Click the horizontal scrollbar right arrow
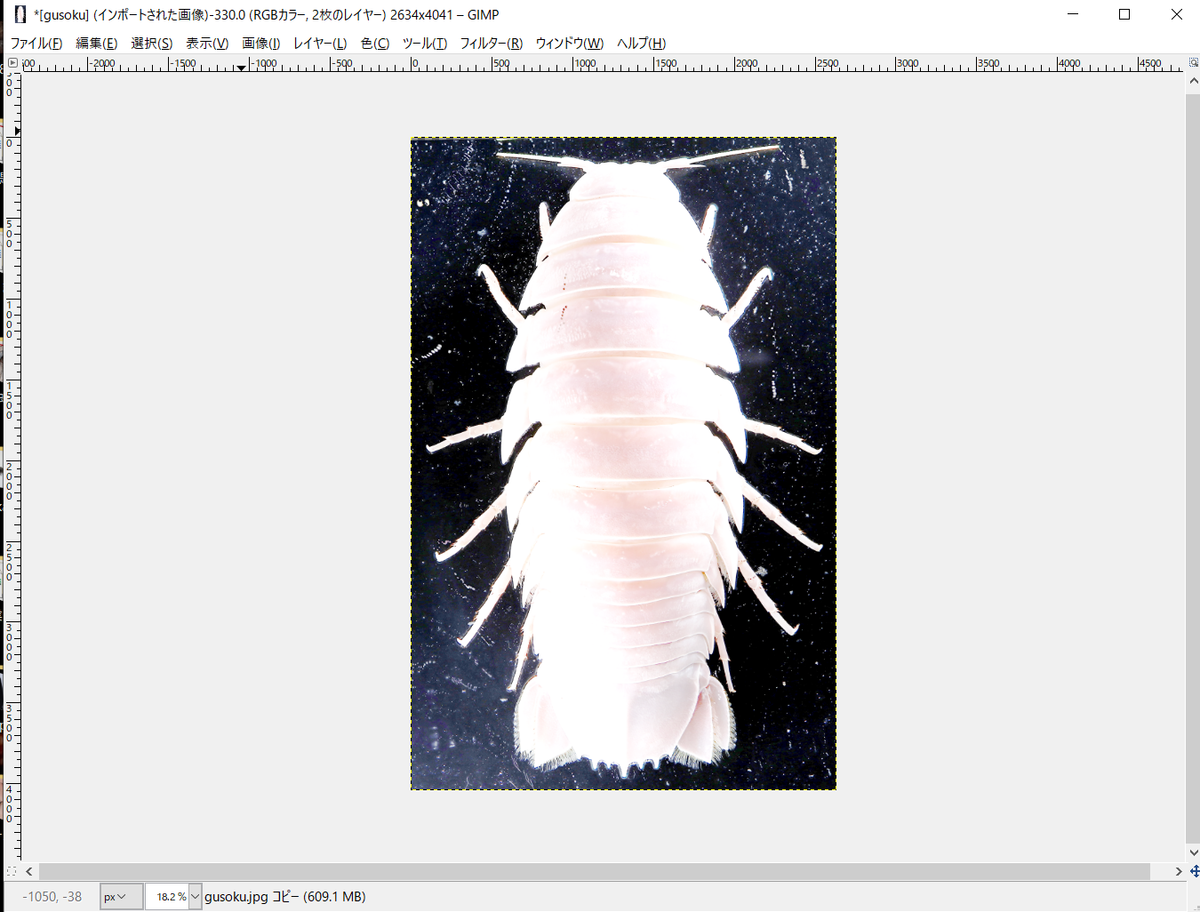 point(1176,872)
